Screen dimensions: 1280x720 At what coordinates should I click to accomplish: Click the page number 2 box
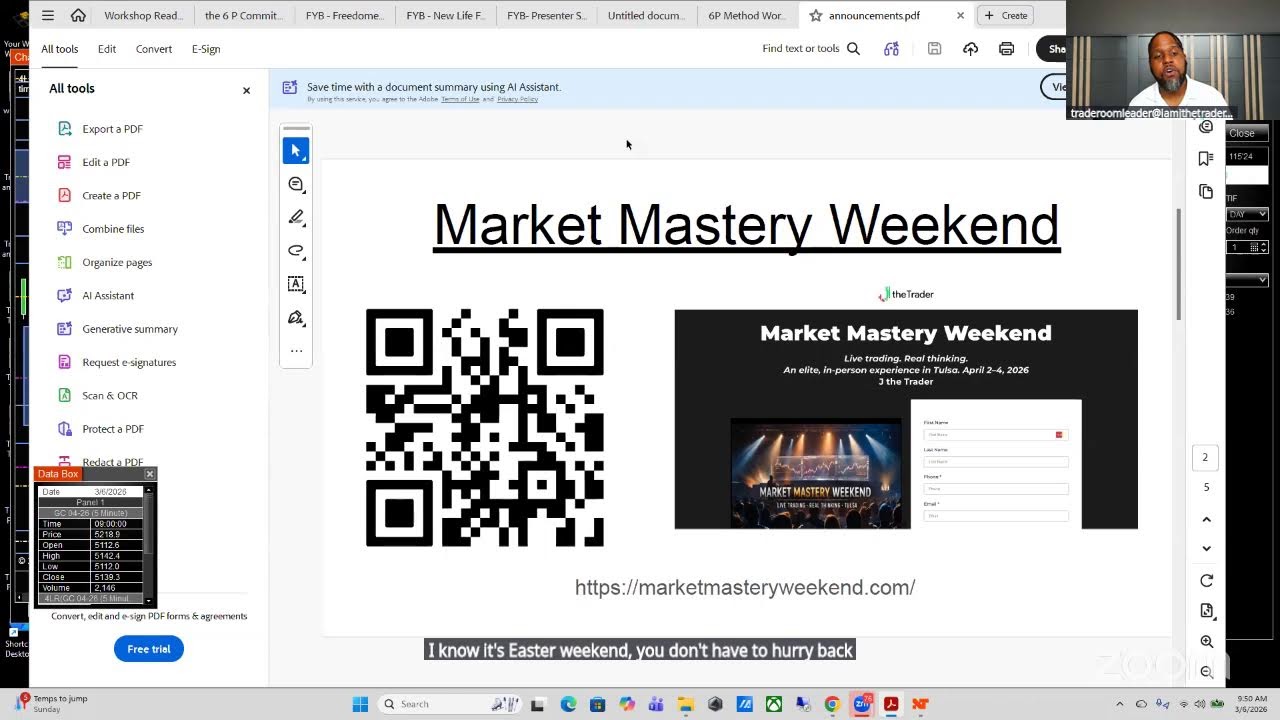pos(1205,457)
